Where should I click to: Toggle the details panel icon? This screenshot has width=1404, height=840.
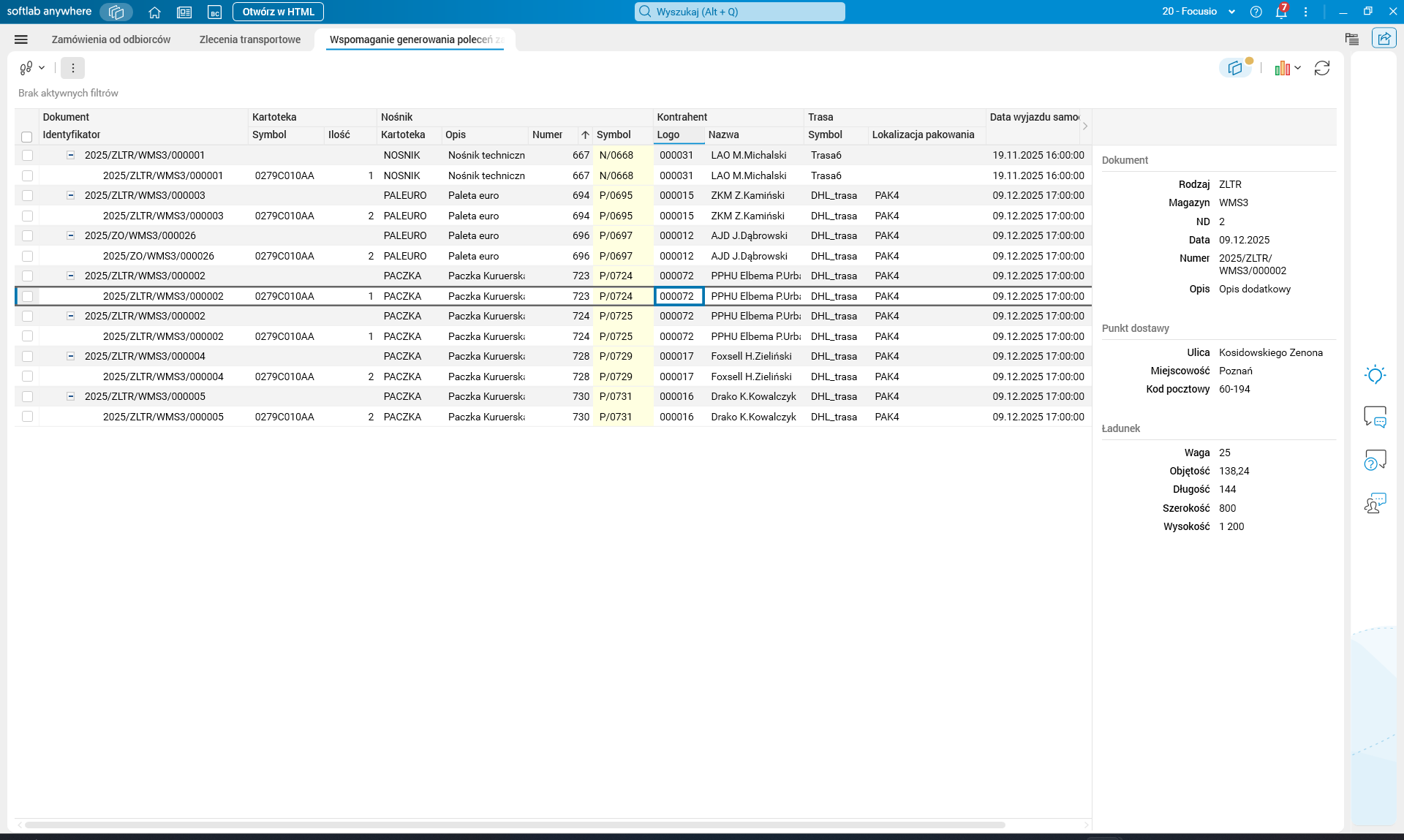1235,68
